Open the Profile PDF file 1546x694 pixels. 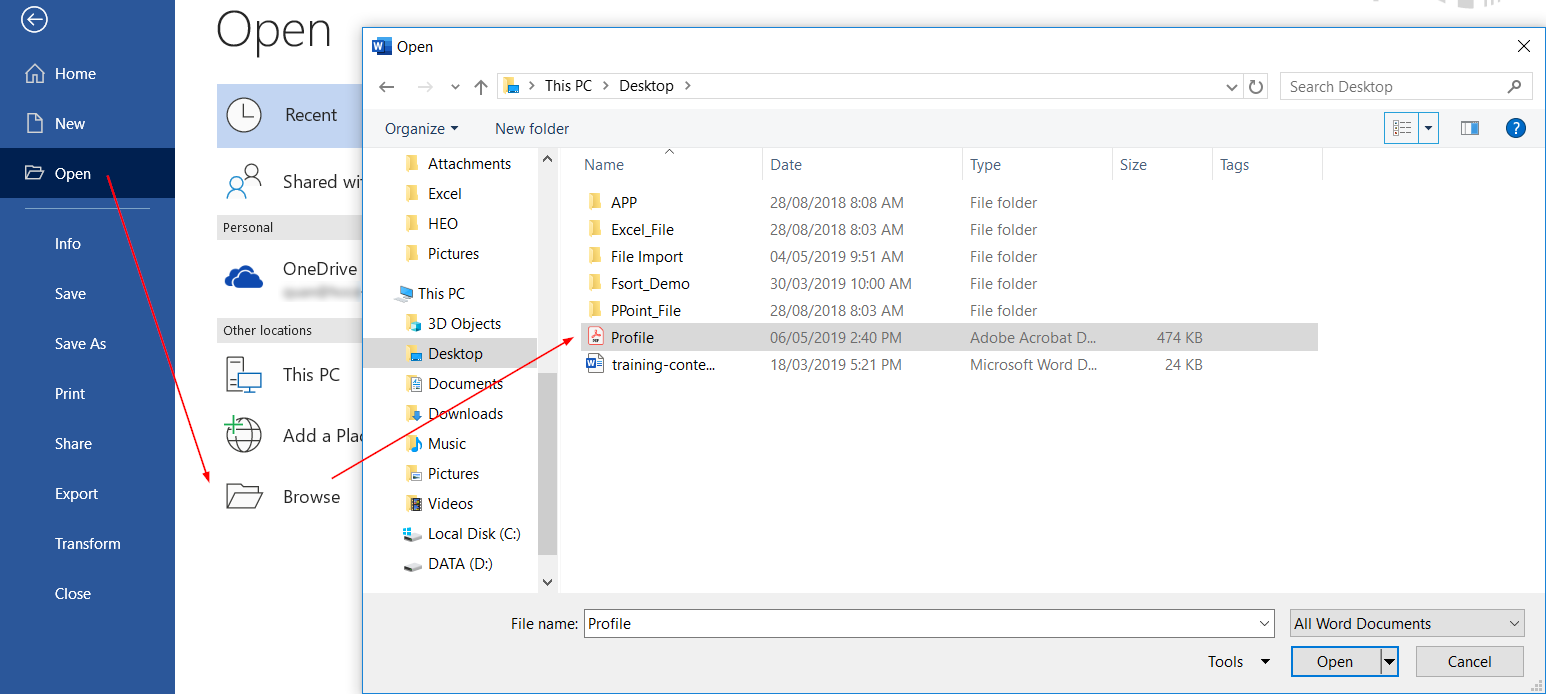pyautogui.click(x=631, y=337)
